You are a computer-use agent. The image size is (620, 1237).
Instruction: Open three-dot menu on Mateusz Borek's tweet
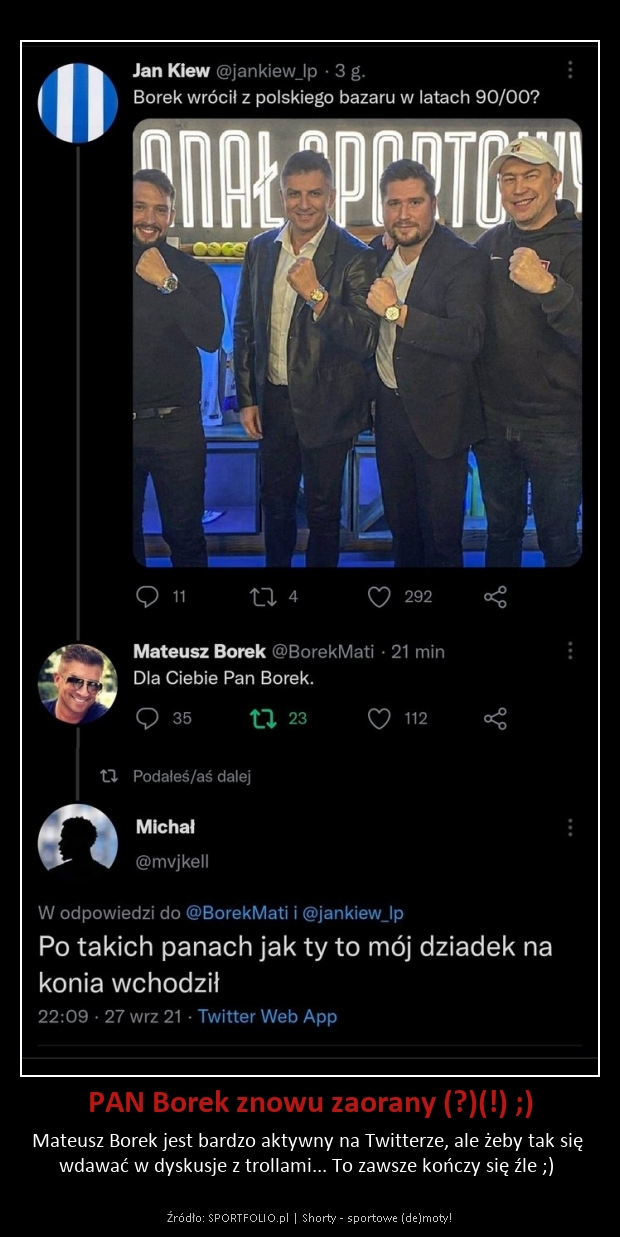pos(570,651)
